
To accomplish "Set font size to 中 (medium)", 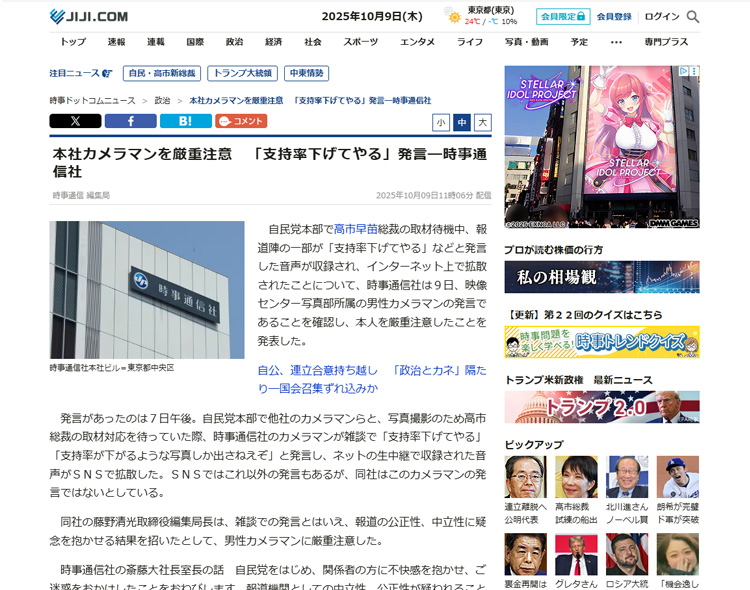I will pos(462,122).
